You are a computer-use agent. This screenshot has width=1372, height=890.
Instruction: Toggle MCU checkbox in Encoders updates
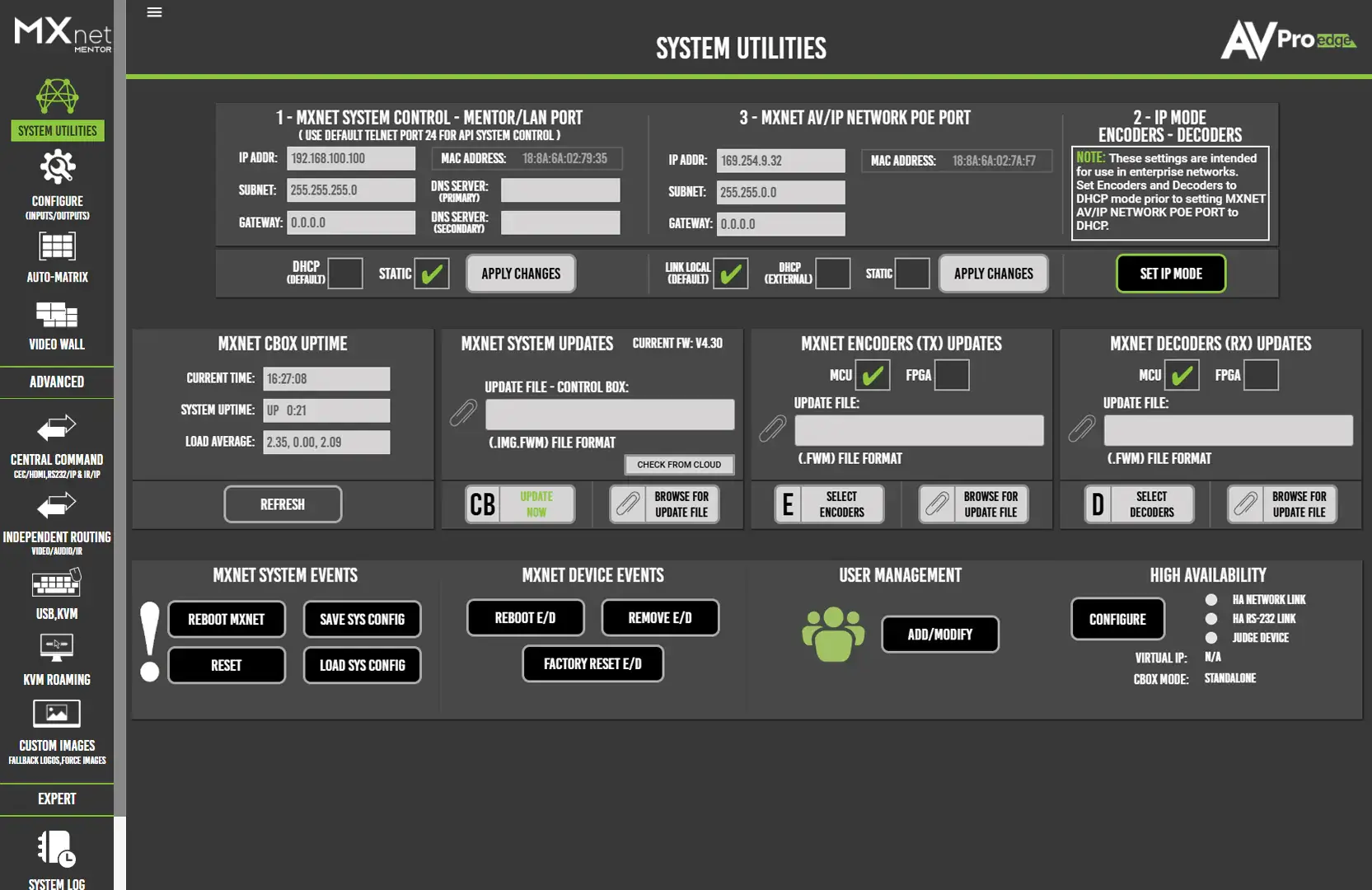point(873,375)
